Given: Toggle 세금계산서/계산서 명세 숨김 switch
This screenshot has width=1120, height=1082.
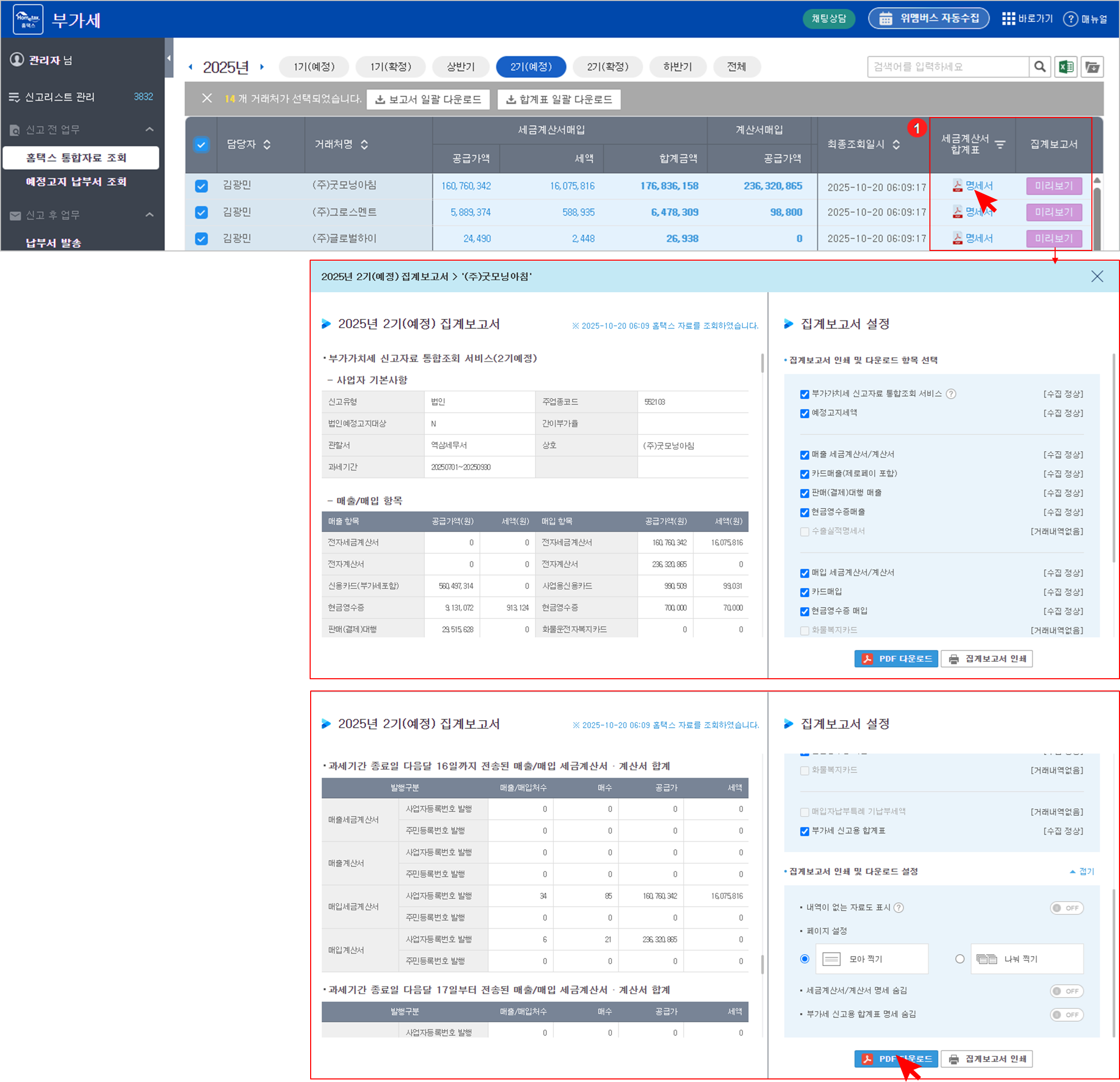Looking at the screenshot, I should click(1066, 991).
